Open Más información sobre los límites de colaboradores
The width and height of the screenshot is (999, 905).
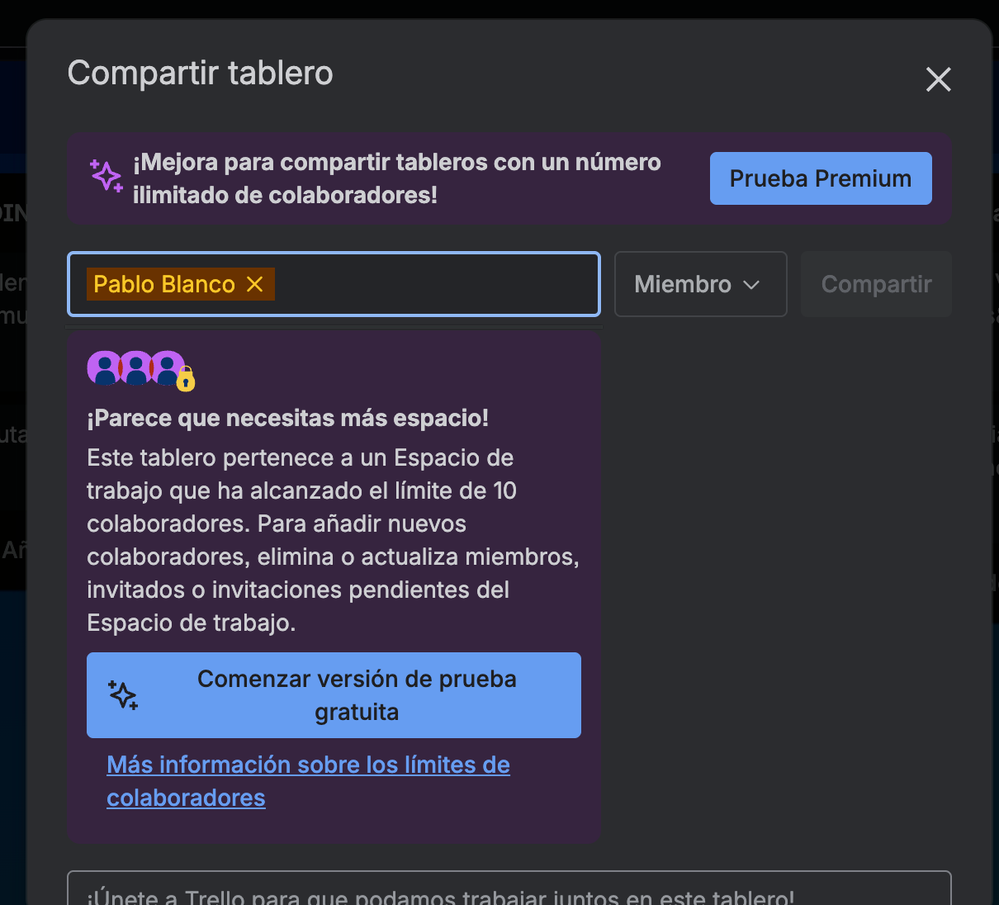click(308, 781)
